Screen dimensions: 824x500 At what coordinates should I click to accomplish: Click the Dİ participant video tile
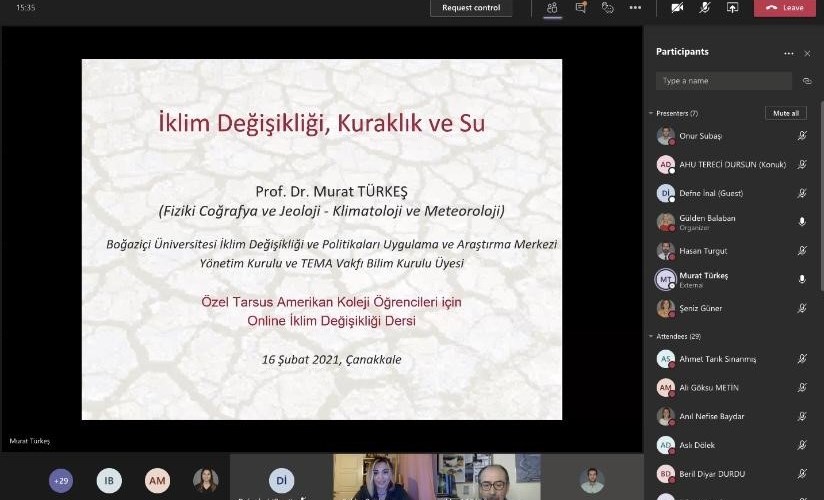[x=281, y=477]
